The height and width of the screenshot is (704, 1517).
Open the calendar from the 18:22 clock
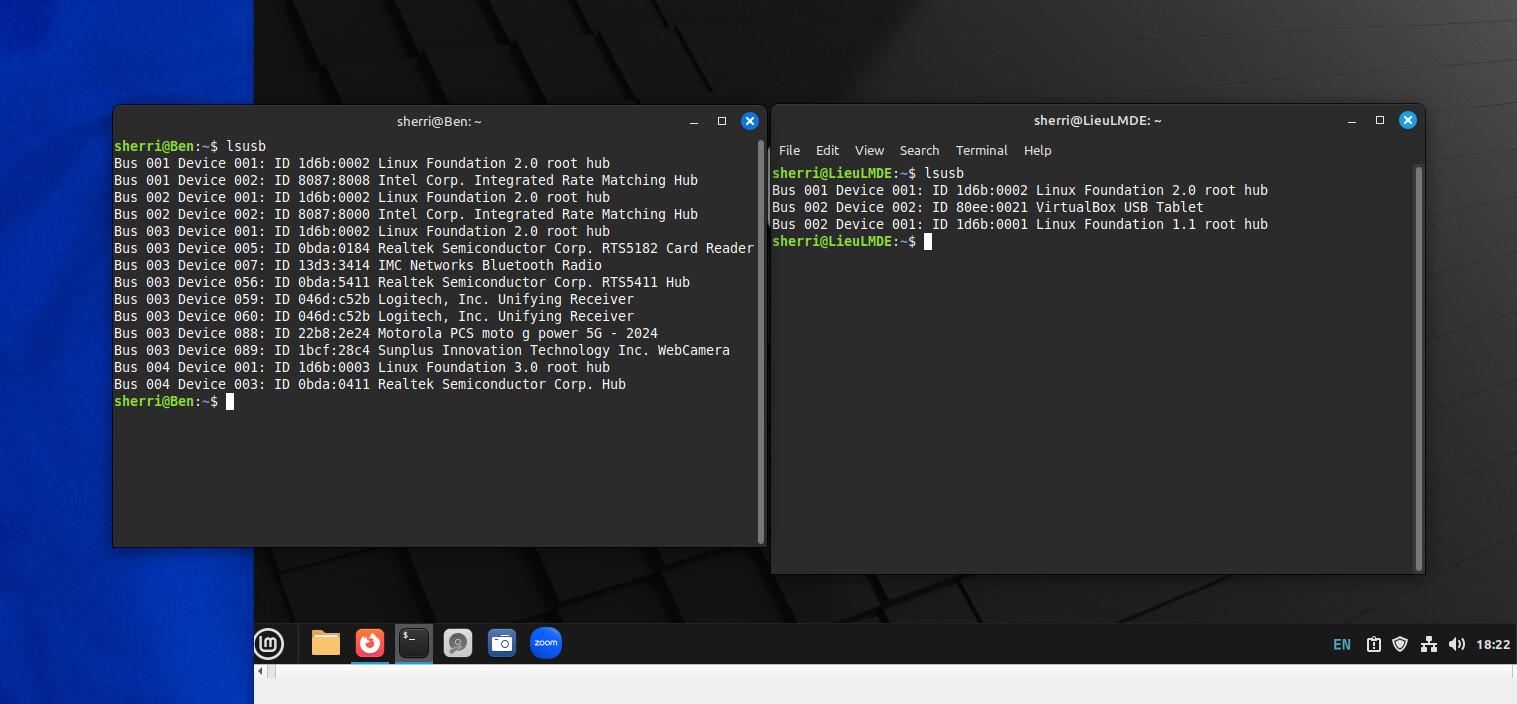pos(1493,645)
